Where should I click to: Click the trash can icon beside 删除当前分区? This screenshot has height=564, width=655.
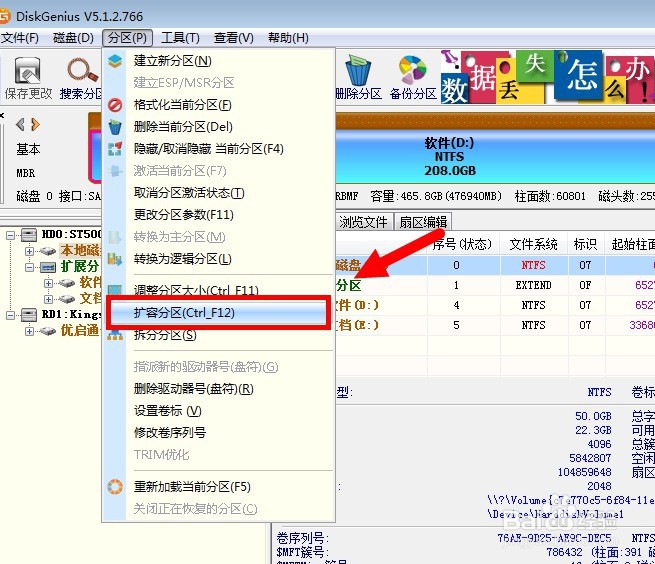(x=115, y=127)
